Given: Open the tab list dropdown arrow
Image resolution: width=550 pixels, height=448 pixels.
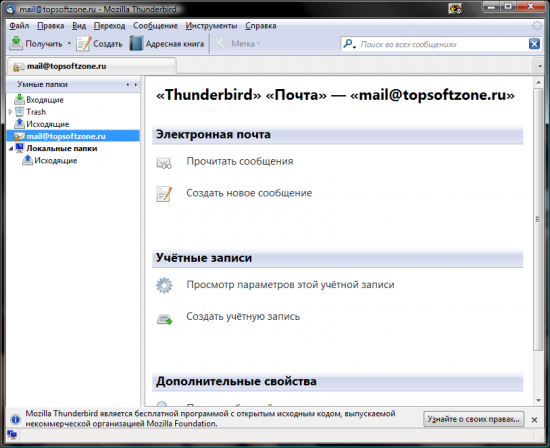Looking at the screenshot, I should 539,66.
